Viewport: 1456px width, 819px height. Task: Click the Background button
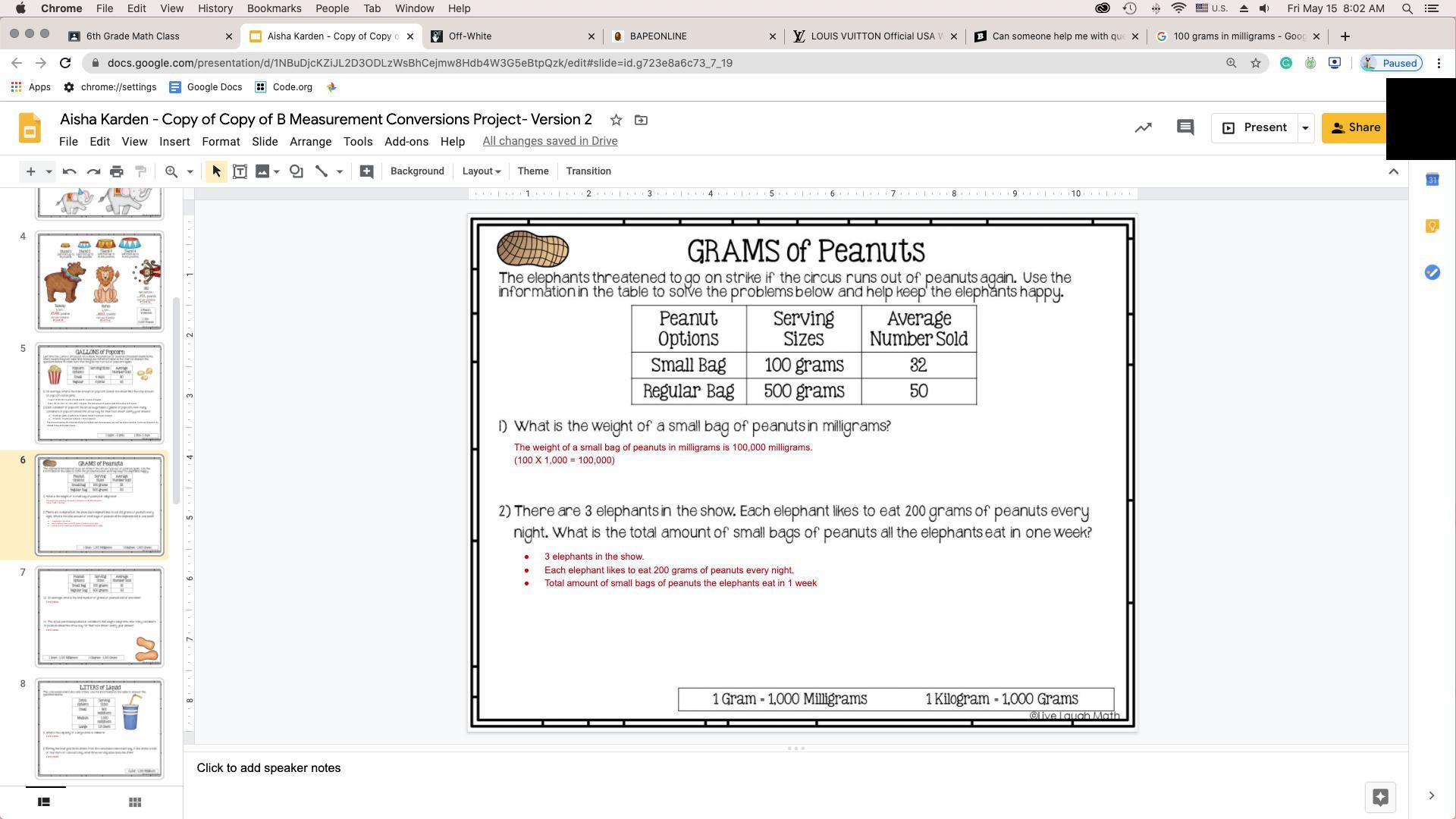click(417, 171)
